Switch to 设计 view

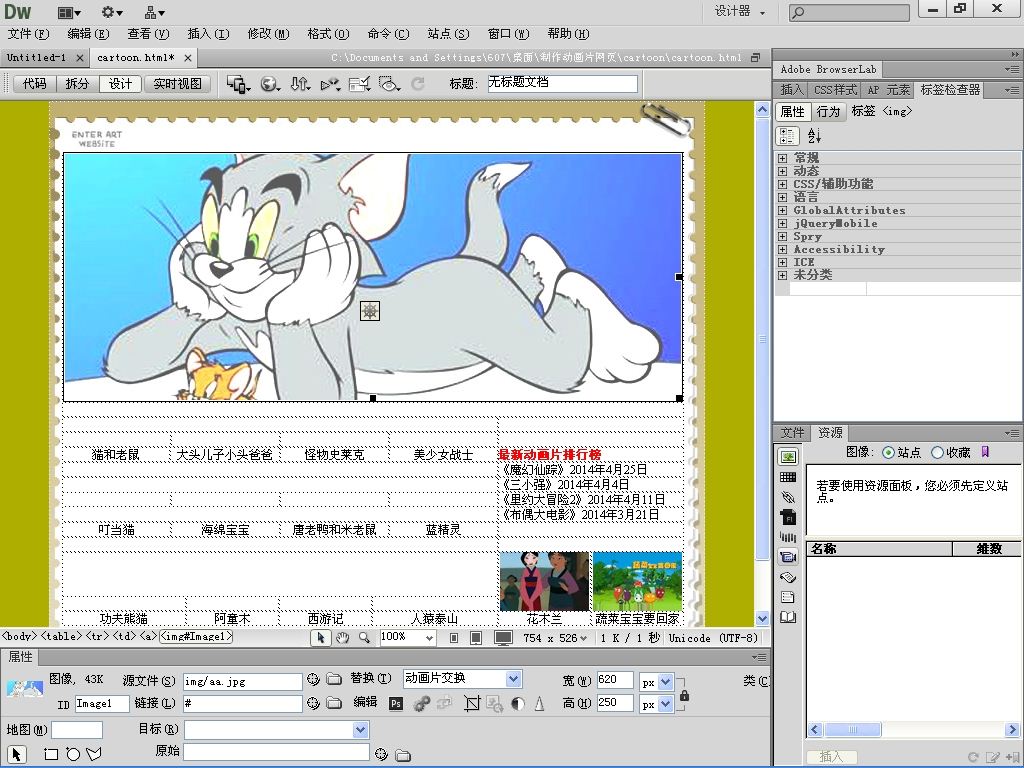click(120, 84)
